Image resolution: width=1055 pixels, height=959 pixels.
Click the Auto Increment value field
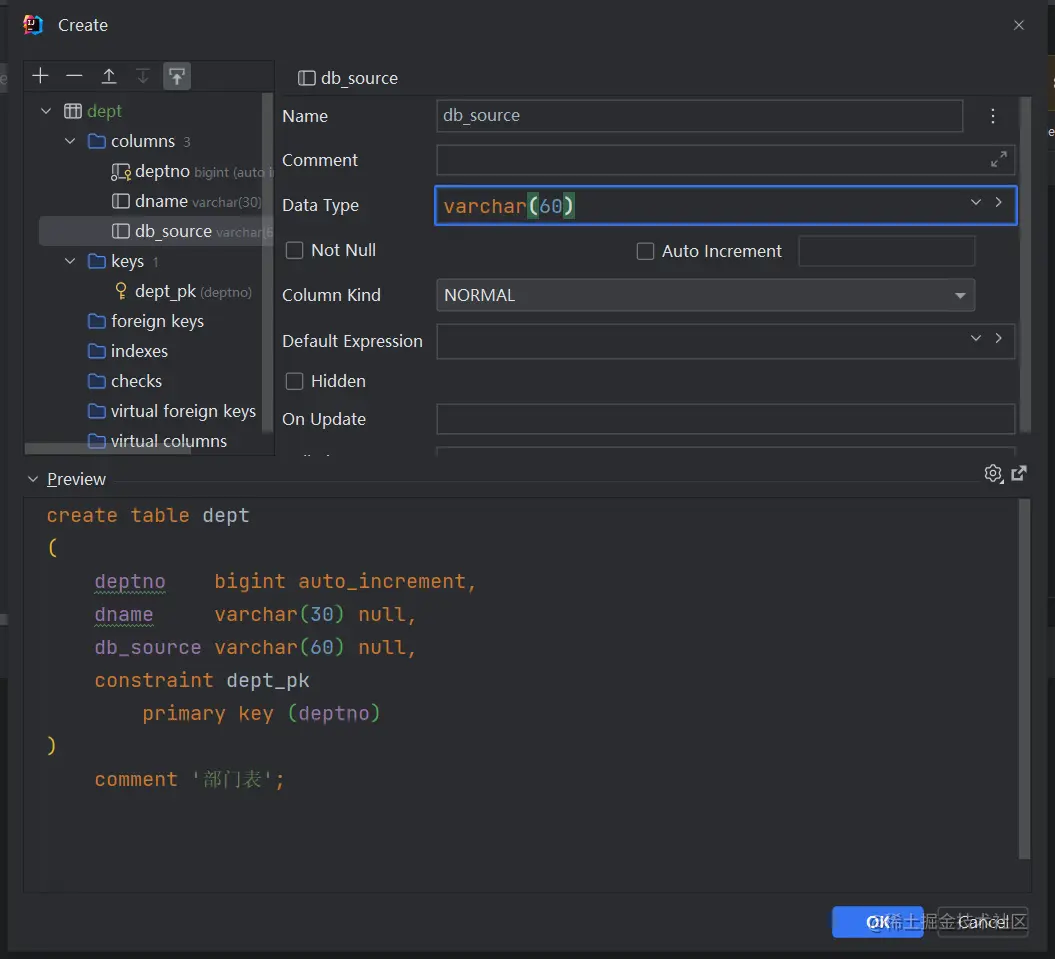tap(886, 251)
